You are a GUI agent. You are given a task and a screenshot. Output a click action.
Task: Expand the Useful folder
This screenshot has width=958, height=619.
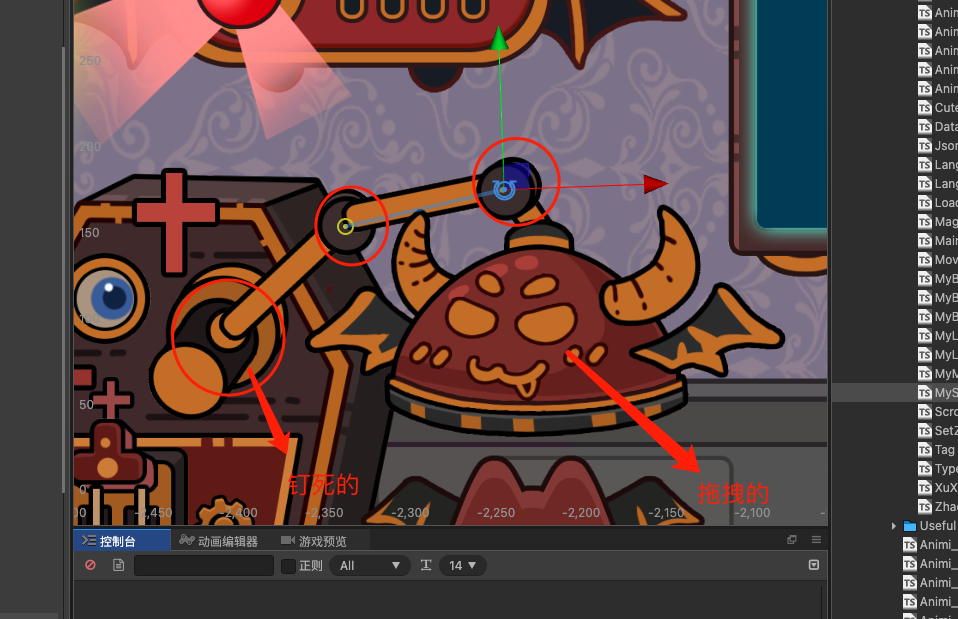pos(893,526)
